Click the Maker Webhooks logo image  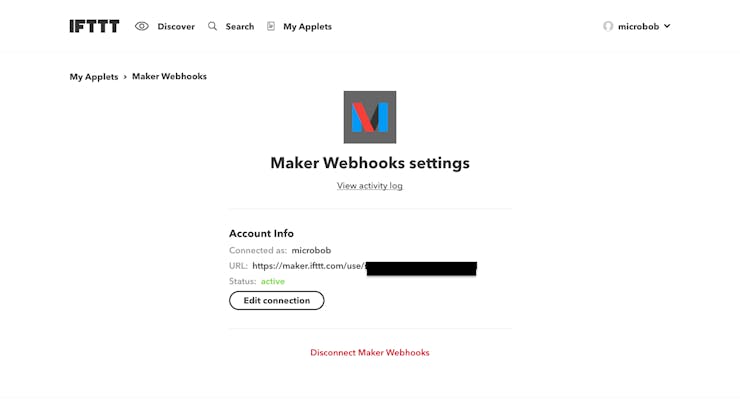tap(370, 117)
